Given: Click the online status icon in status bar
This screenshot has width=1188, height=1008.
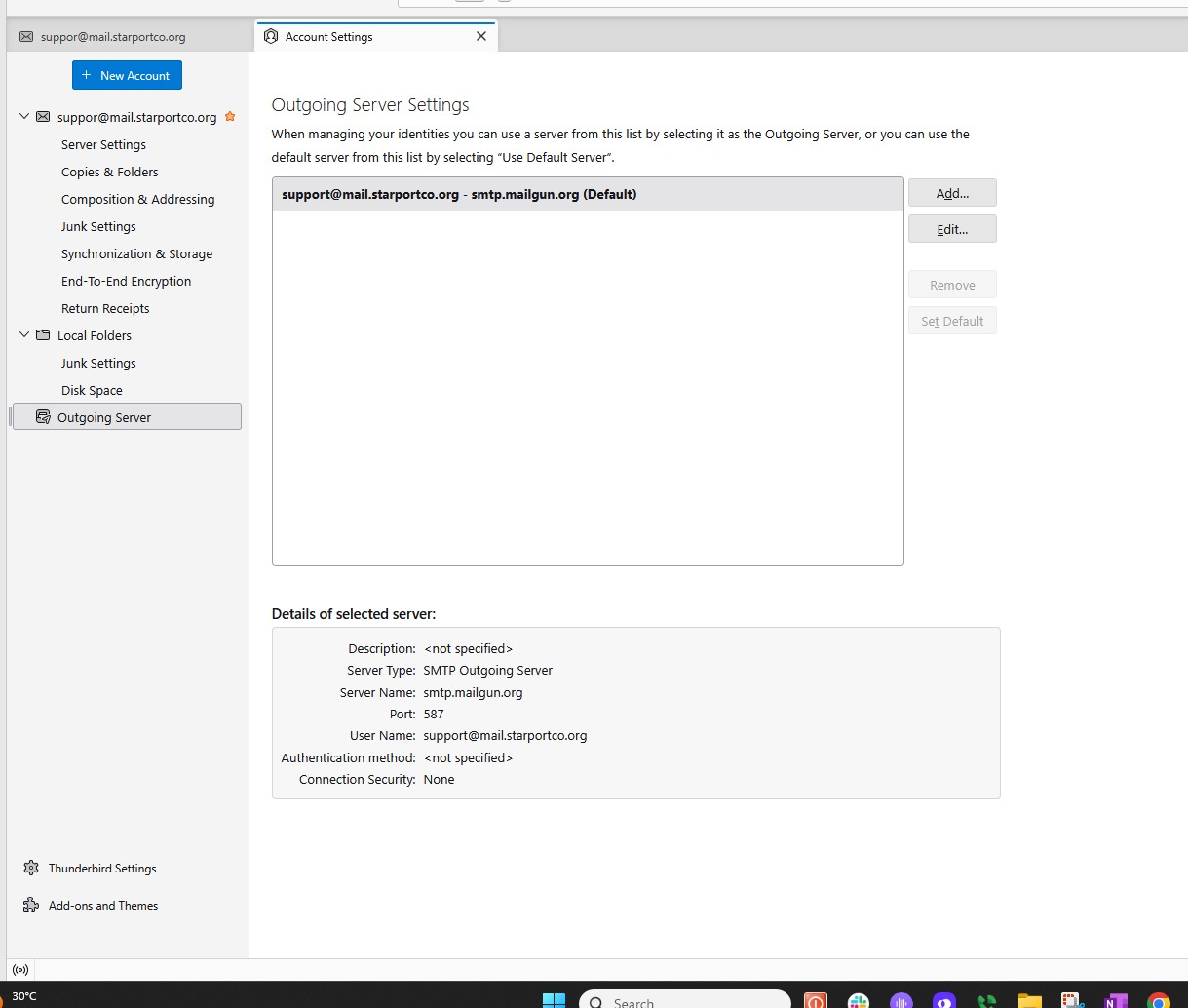Looking at the screenshot, I should pos(20,969).
